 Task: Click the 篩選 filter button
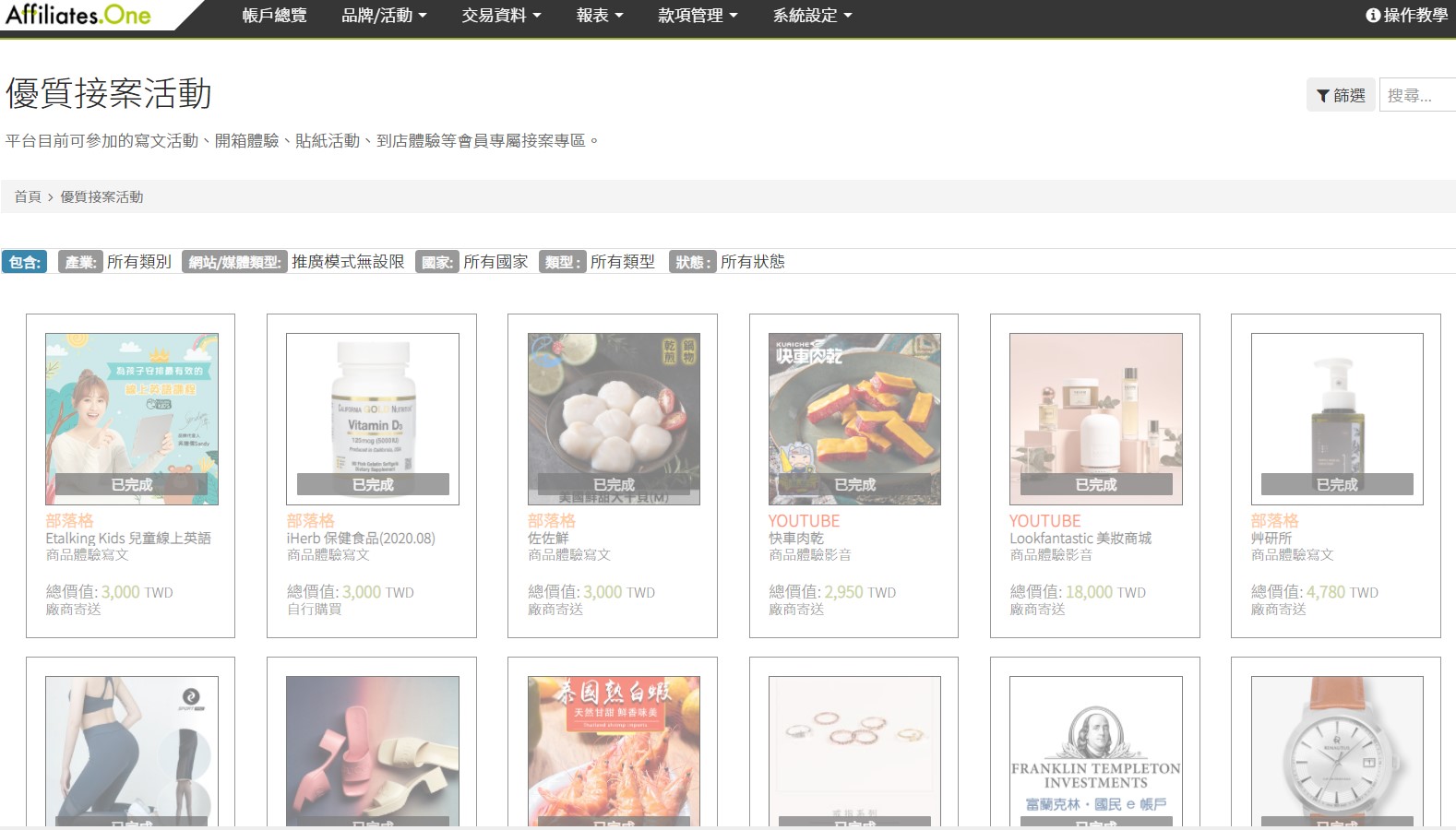(1341, 95)
